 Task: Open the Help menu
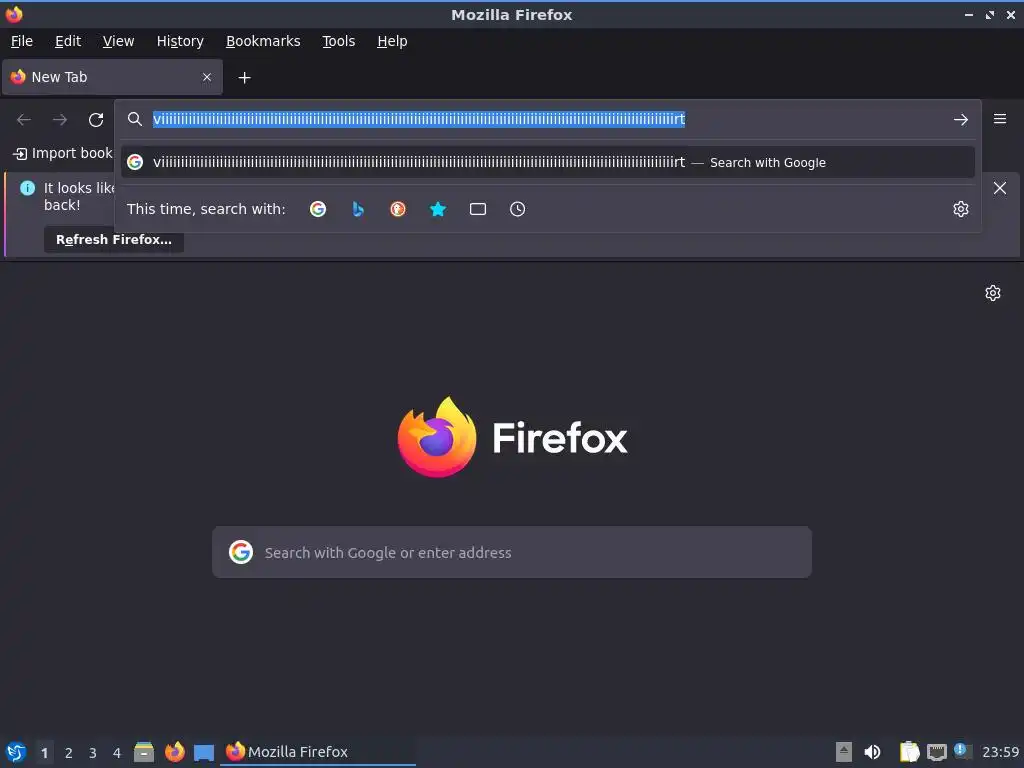coord(392,41)
